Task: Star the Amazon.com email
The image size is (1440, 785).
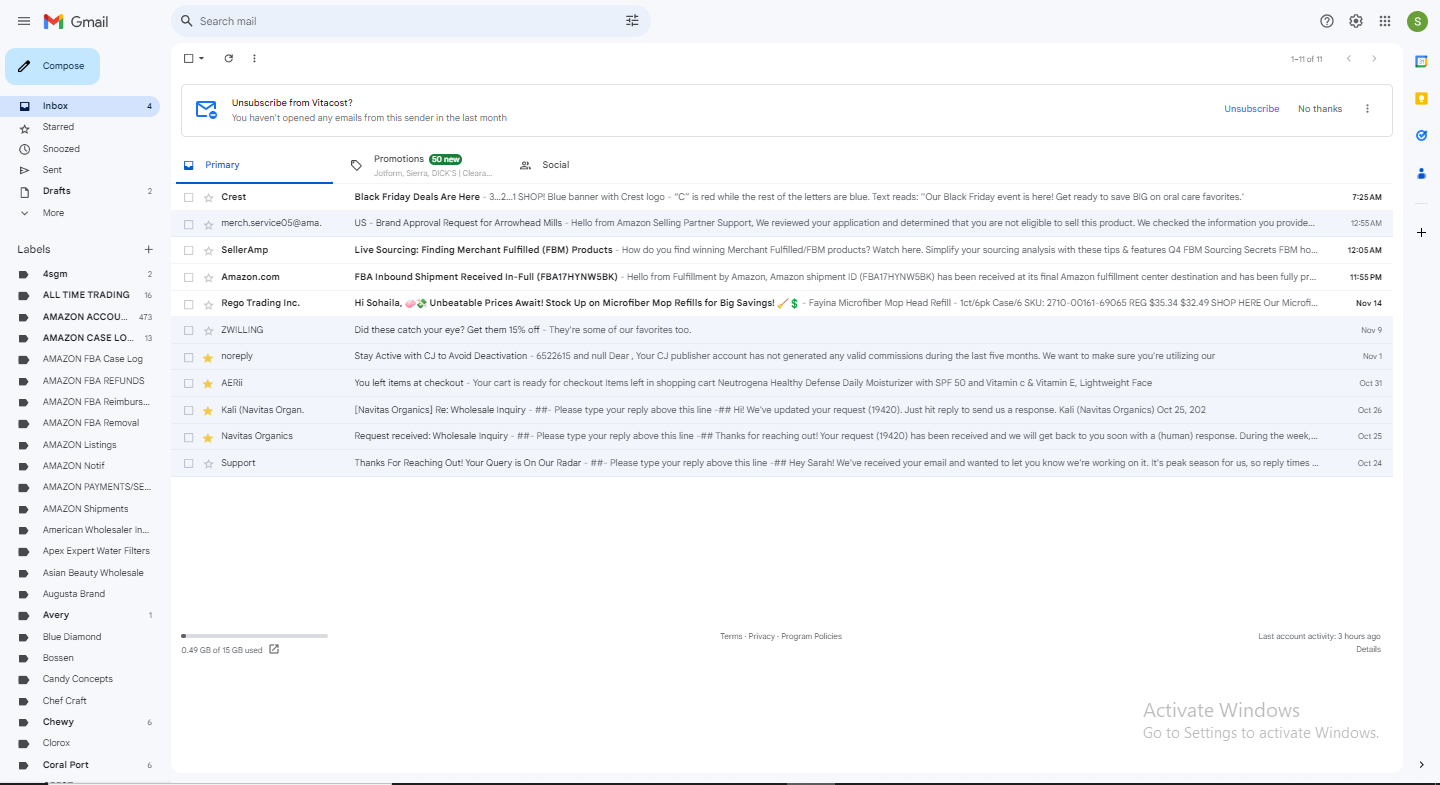Action: [x=208, y=277]
